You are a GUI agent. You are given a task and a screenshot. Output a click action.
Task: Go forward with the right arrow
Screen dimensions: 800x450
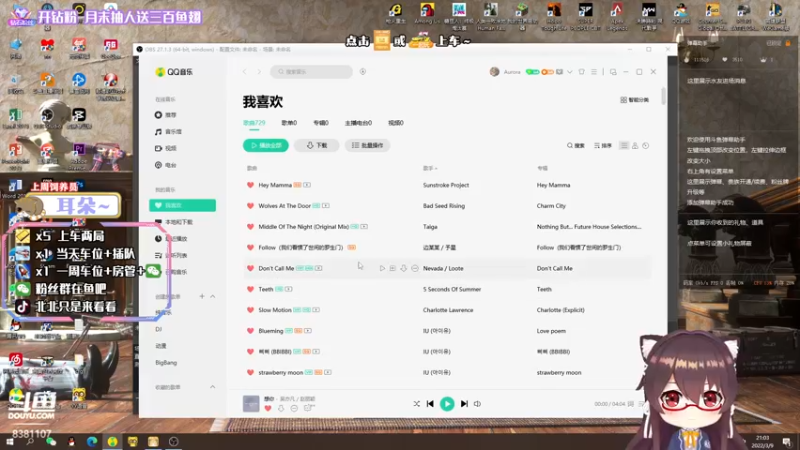(259, 72)
